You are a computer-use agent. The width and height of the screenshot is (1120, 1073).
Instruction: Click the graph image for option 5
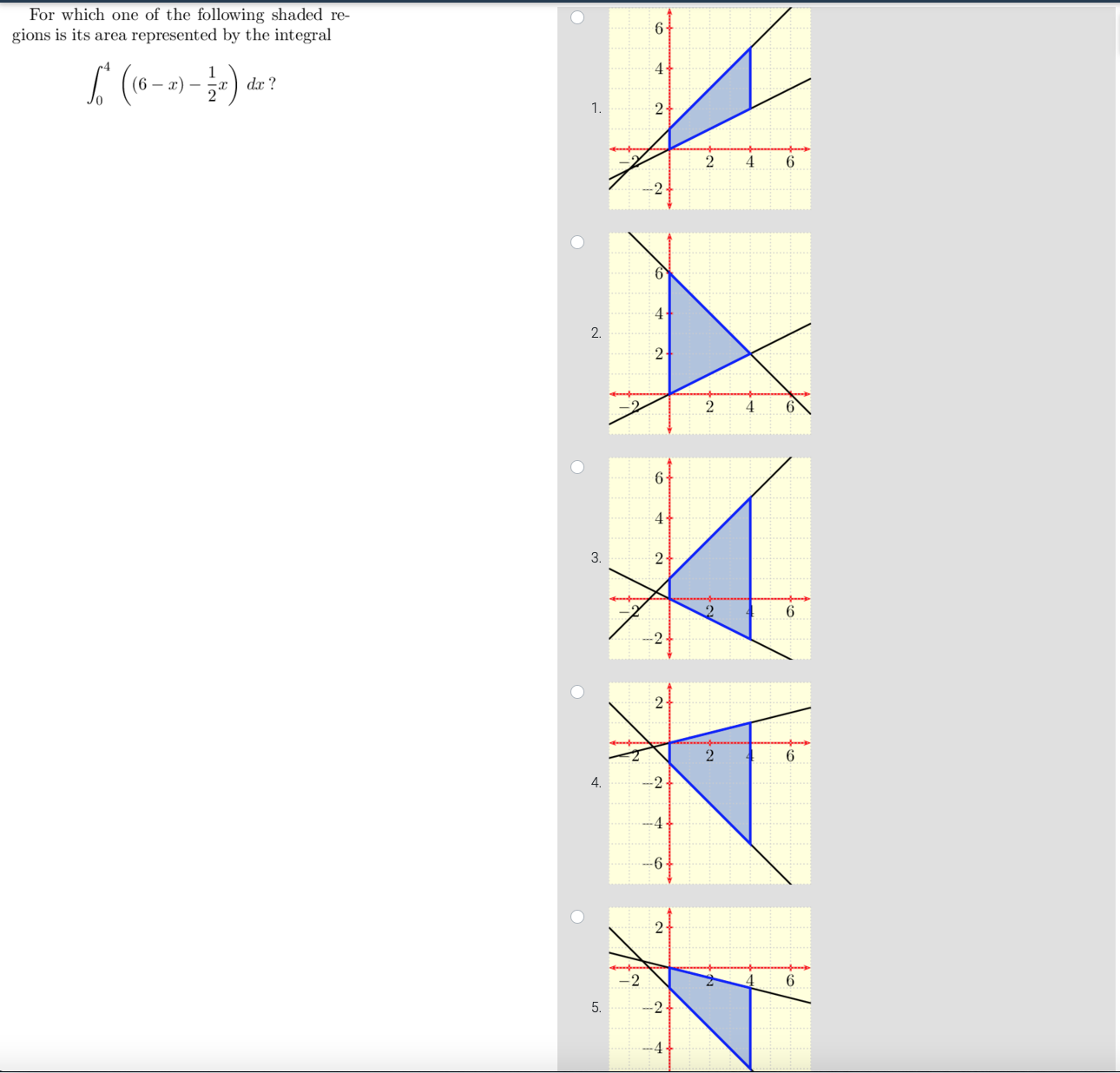click(708, 990)
